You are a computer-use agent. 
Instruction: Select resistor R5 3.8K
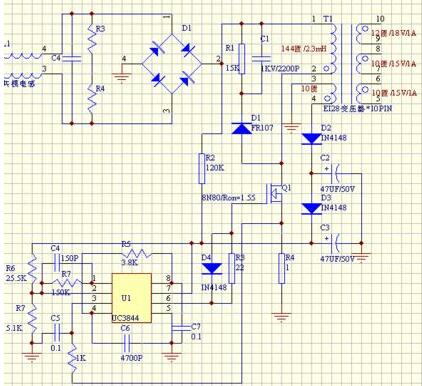coord(137,253)
